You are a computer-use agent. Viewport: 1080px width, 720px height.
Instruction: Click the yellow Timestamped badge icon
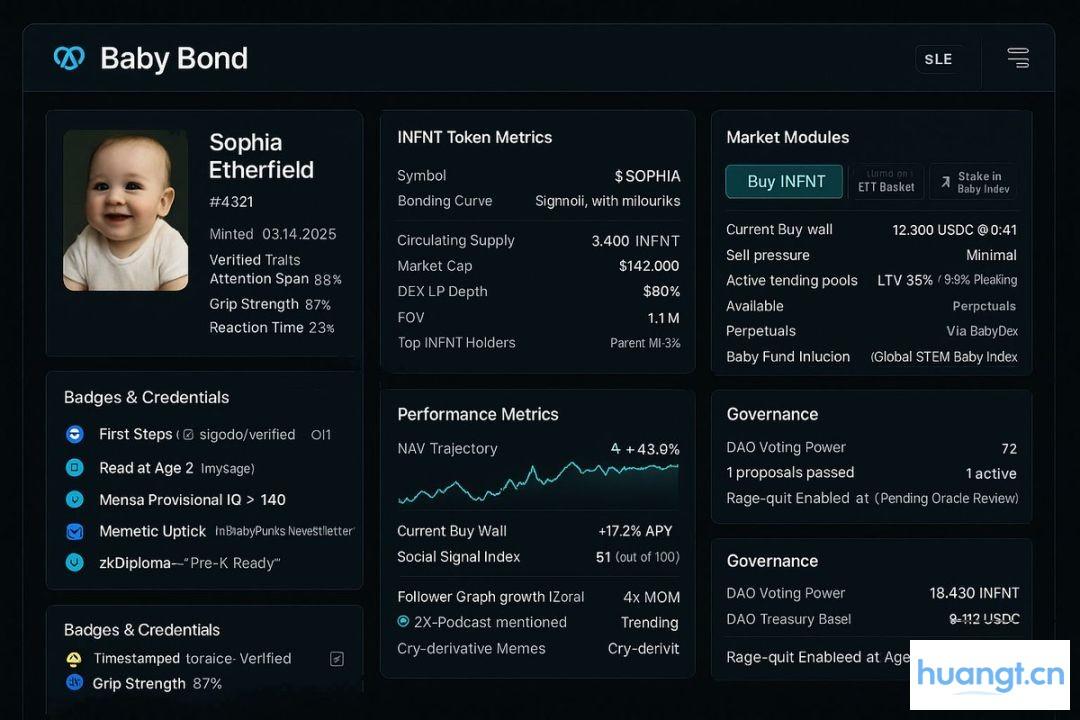[74, 658]
